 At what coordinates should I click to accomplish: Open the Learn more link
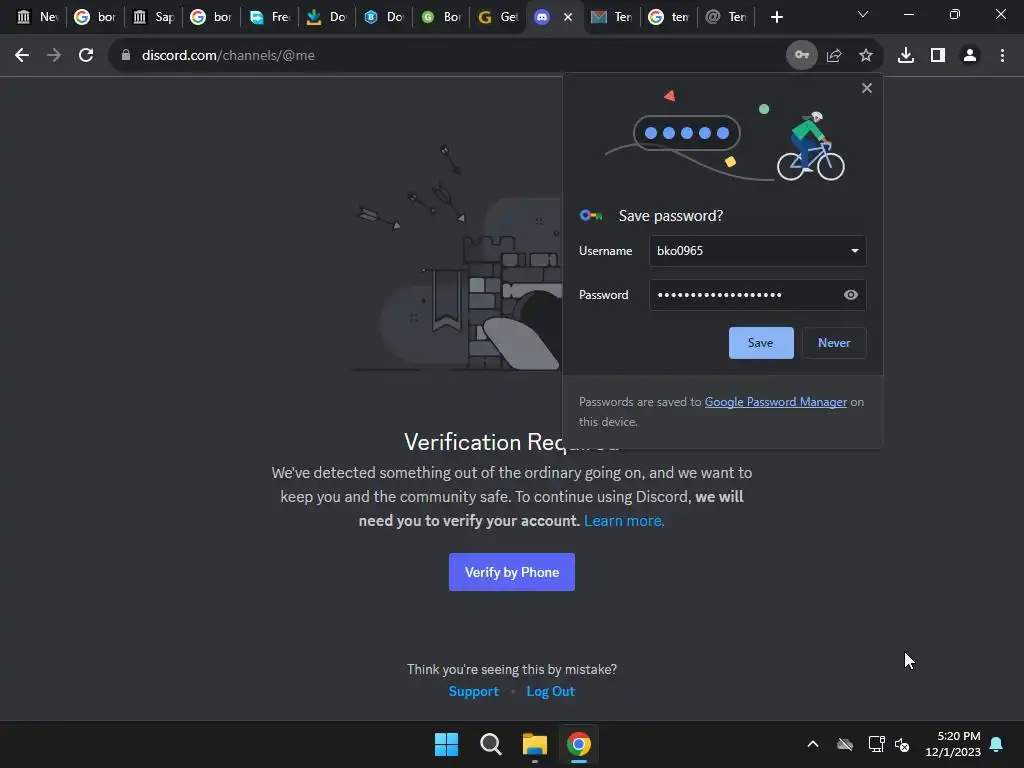point(624,521)
